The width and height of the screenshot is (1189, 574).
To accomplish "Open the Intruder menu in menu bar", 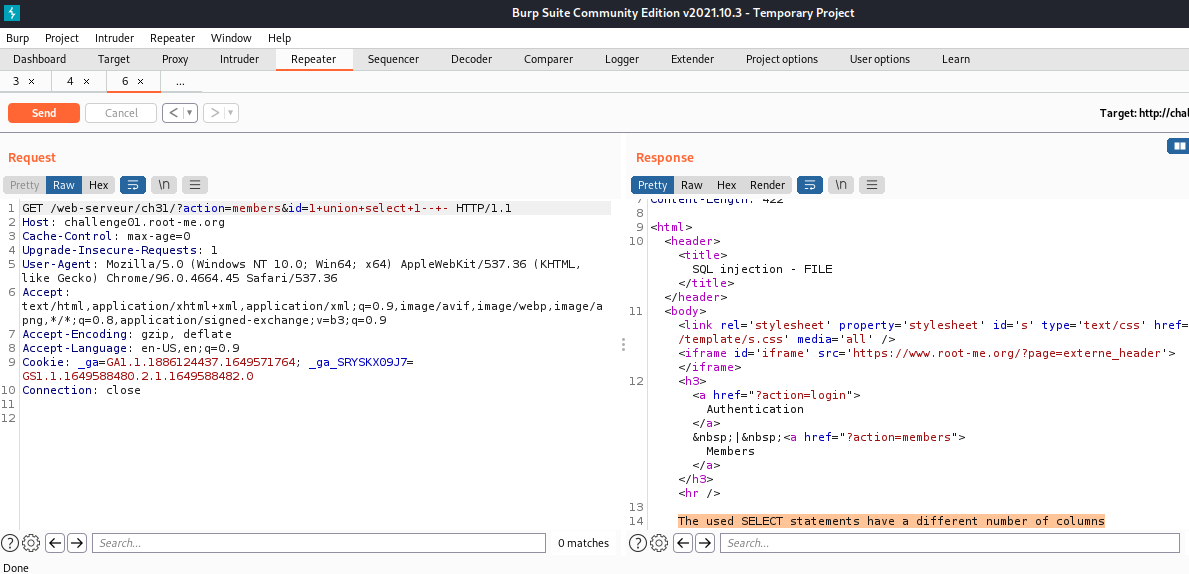I will click(115, 38).
